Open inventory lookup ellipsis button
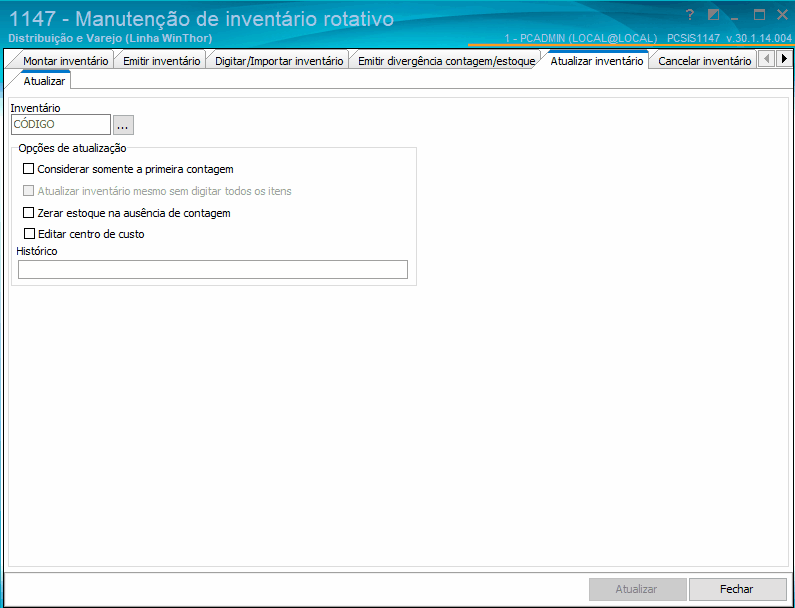The image size is (795, 608). pyautogui.click(x=123, y=125)
